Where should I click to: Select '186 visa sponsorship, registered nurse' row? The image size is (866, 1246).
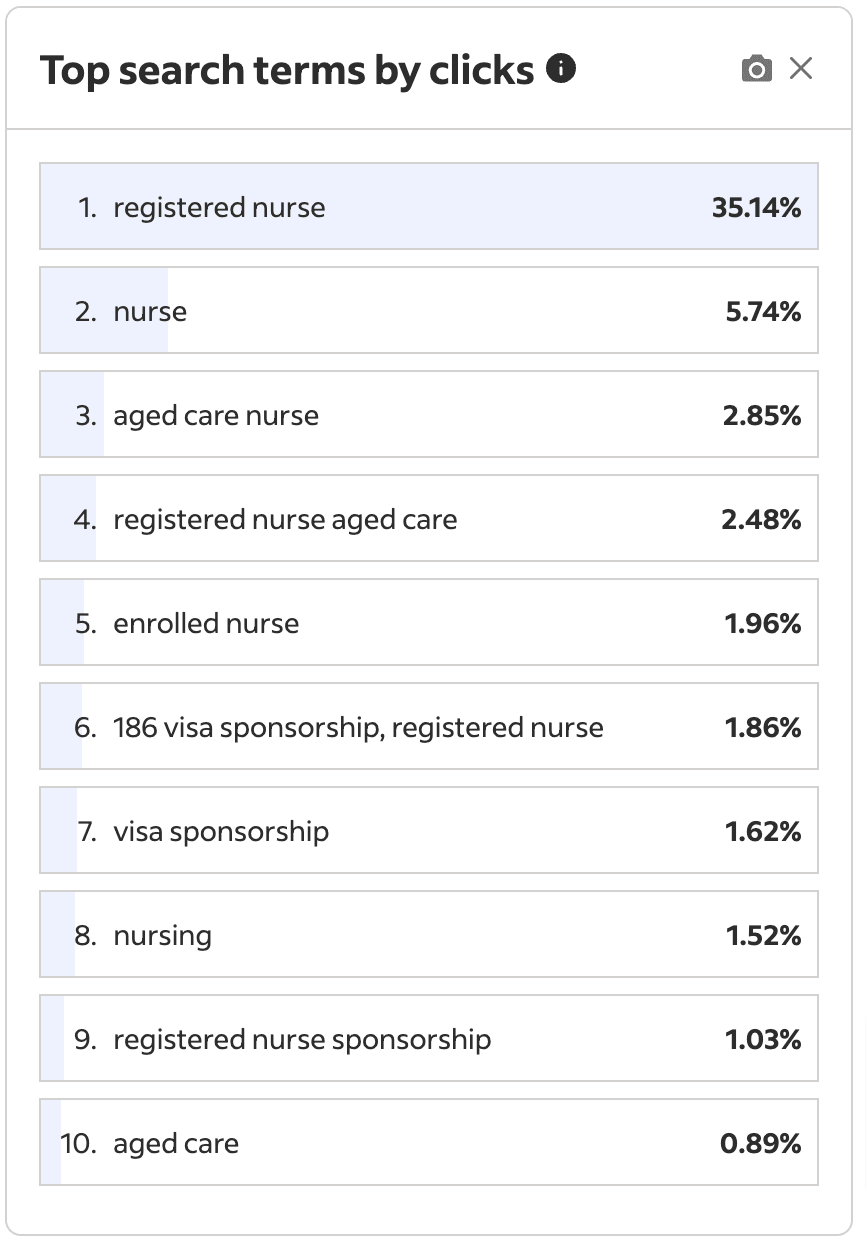click(x=429, y=727)
